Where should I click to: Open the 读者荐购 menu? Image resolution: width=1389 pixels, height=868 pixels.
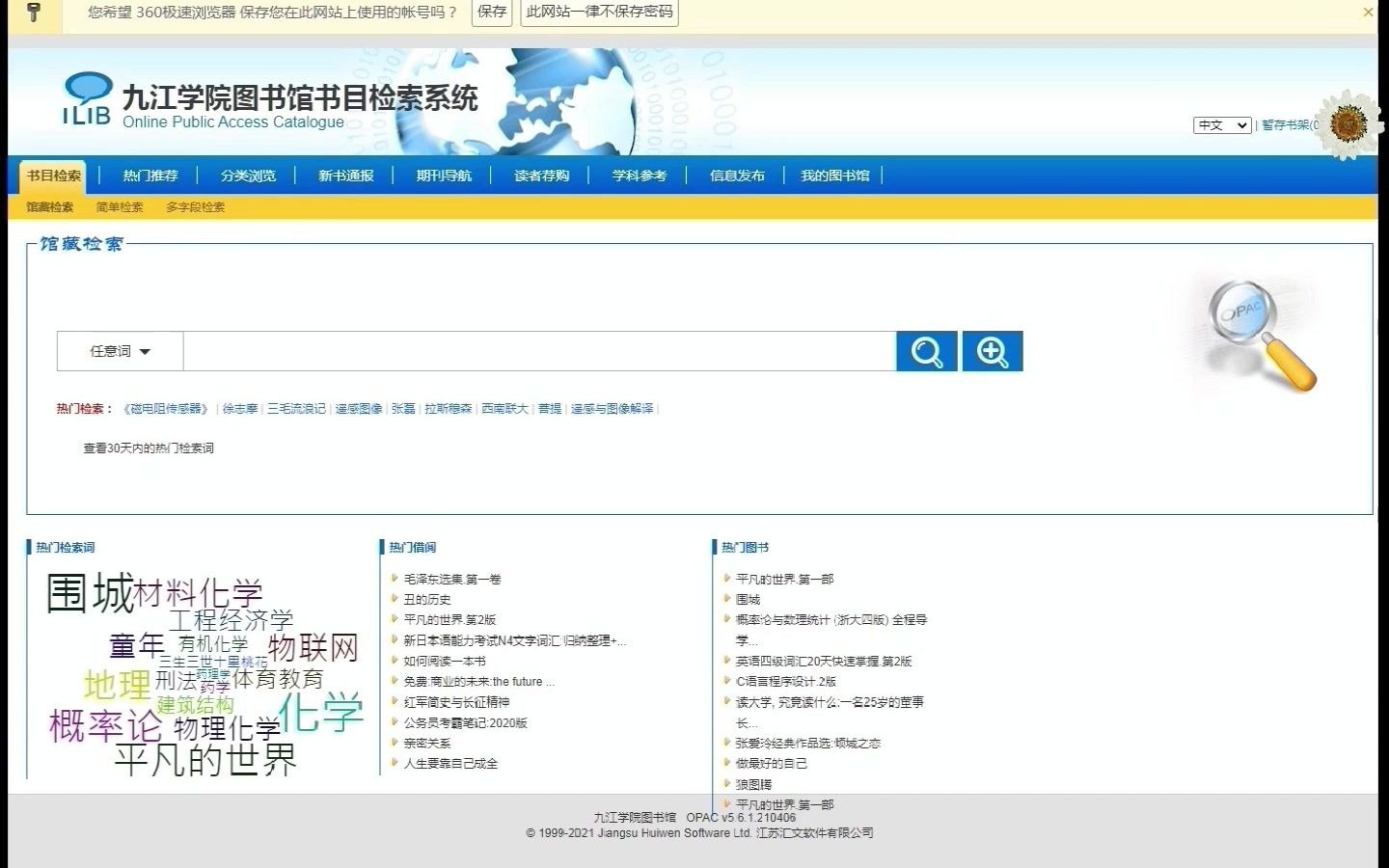pyautogui.click(x=541, y=176)
